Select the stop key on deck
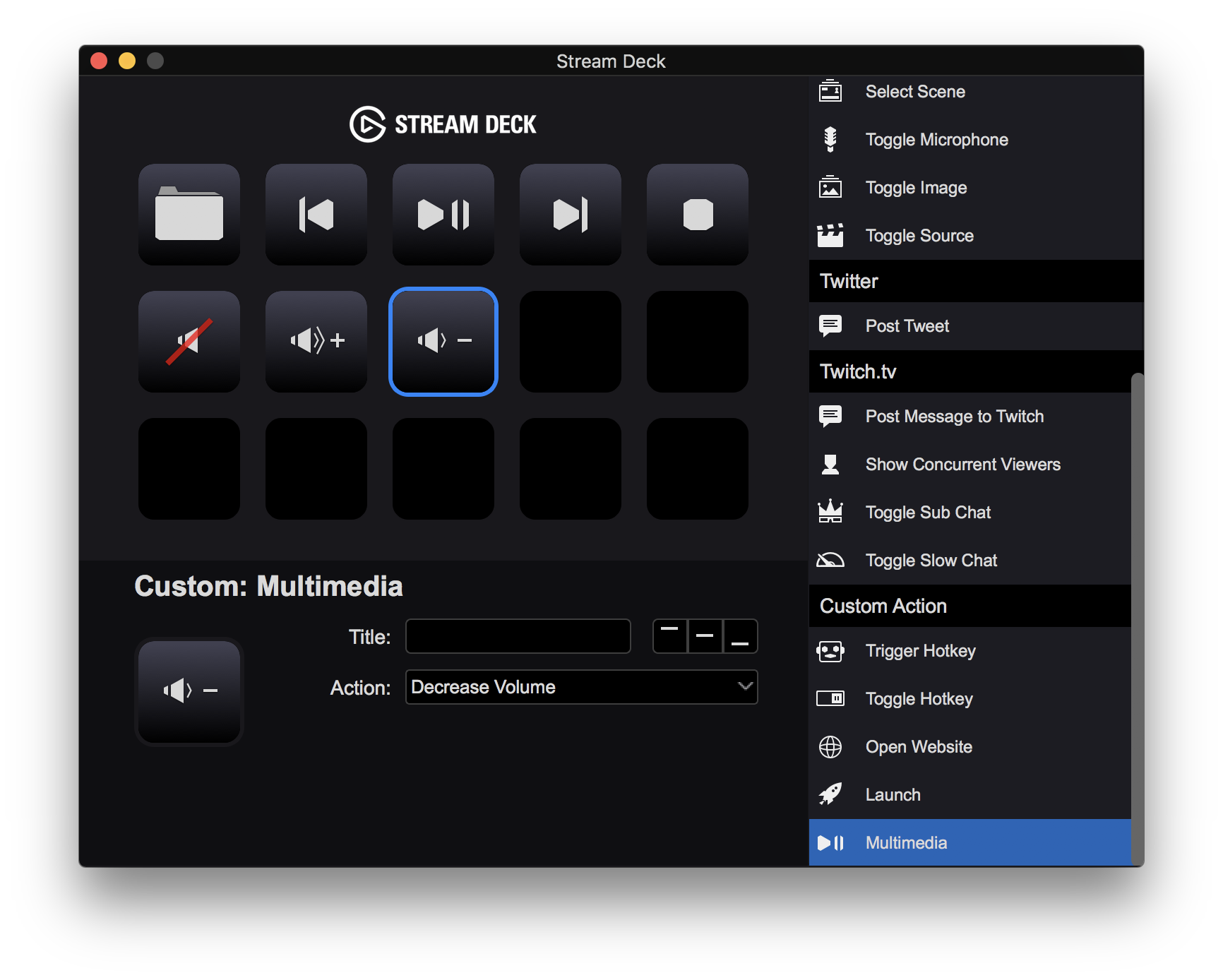Screen dimensions: 1223x980 click(698, 215)
